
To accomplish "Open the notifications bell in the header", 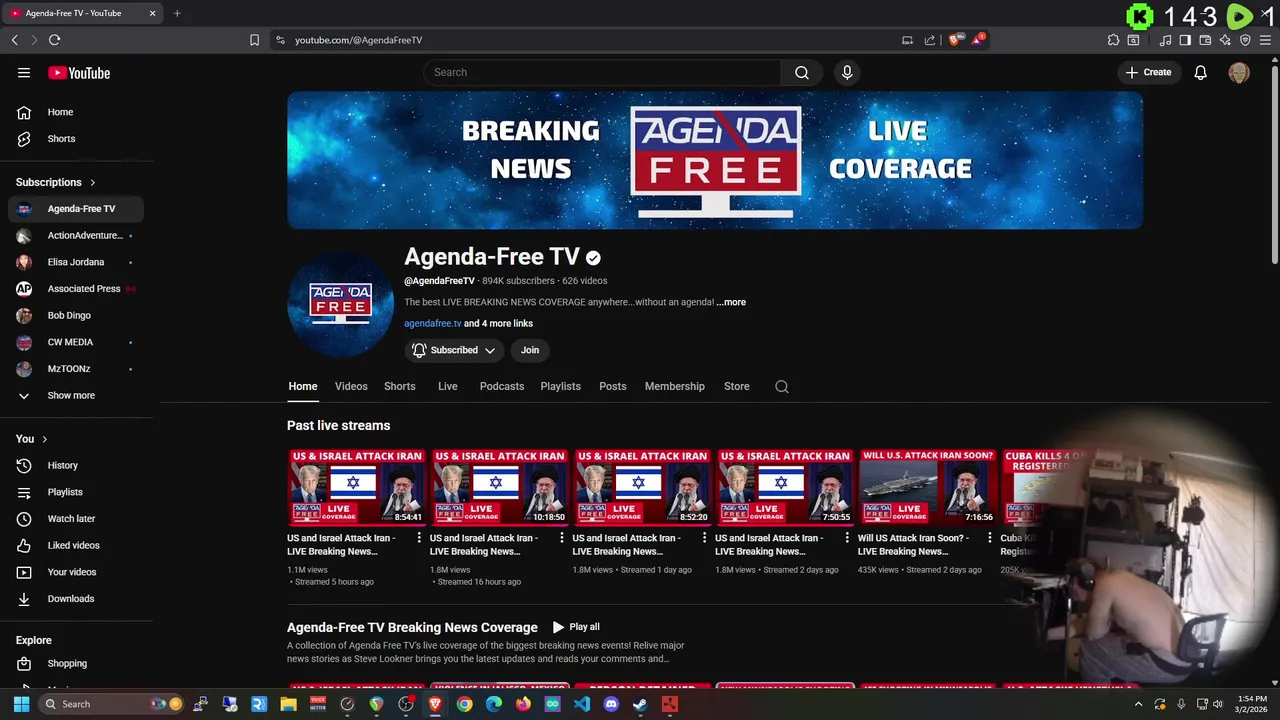I will click(1201, 72).
